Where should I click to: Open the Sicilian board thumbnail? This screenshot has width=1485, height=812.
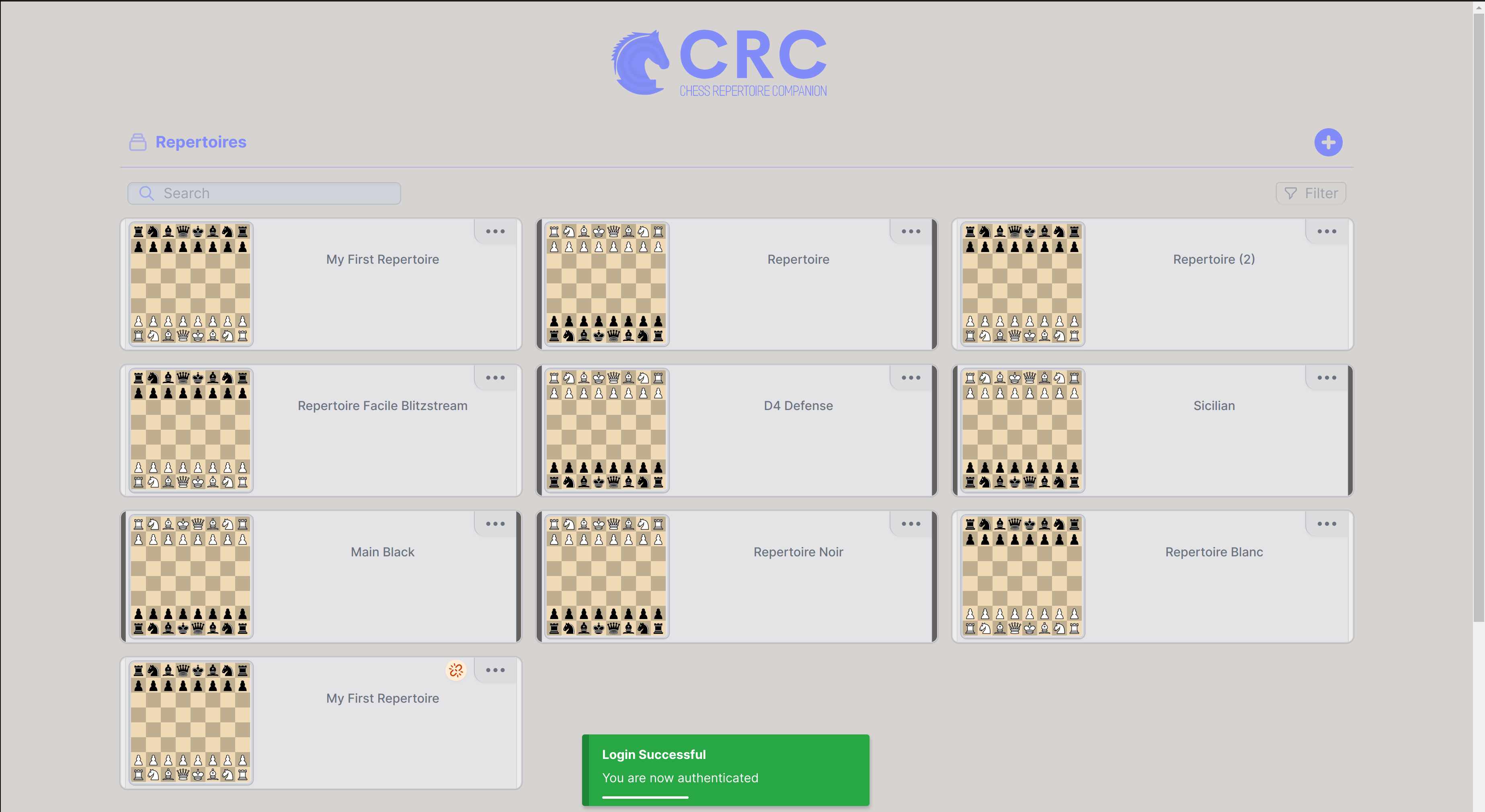pyautogui.click(x=1022, y=430)
